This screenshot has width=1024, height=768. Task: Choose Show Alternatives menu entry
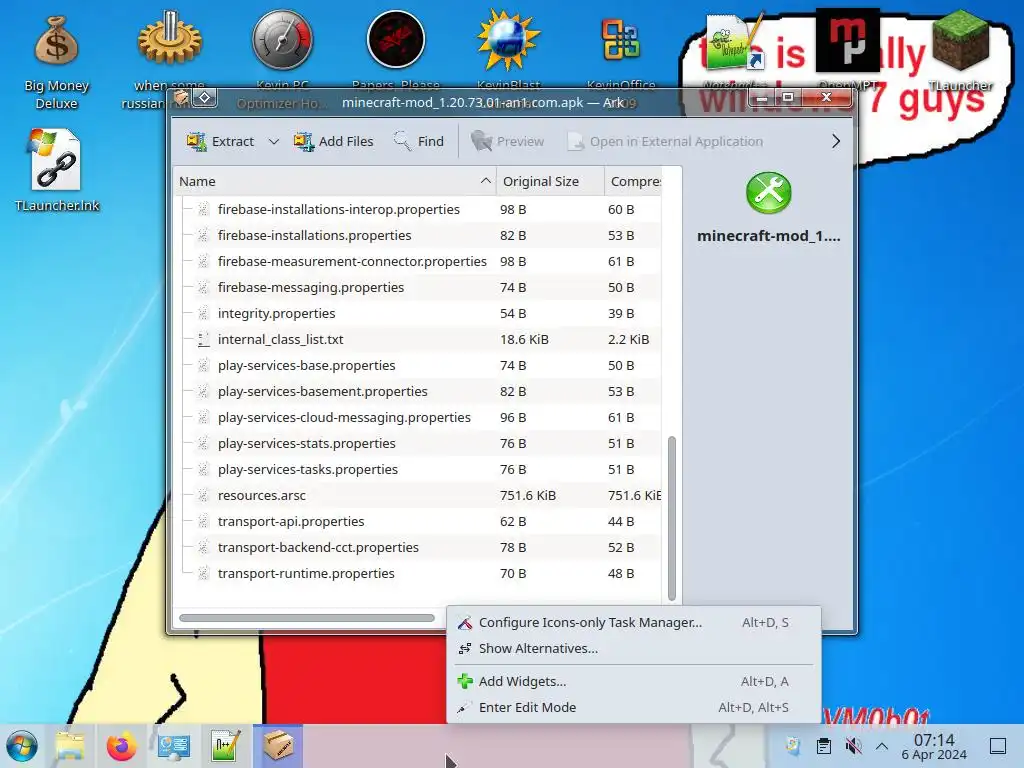click(x=633, y=648)
